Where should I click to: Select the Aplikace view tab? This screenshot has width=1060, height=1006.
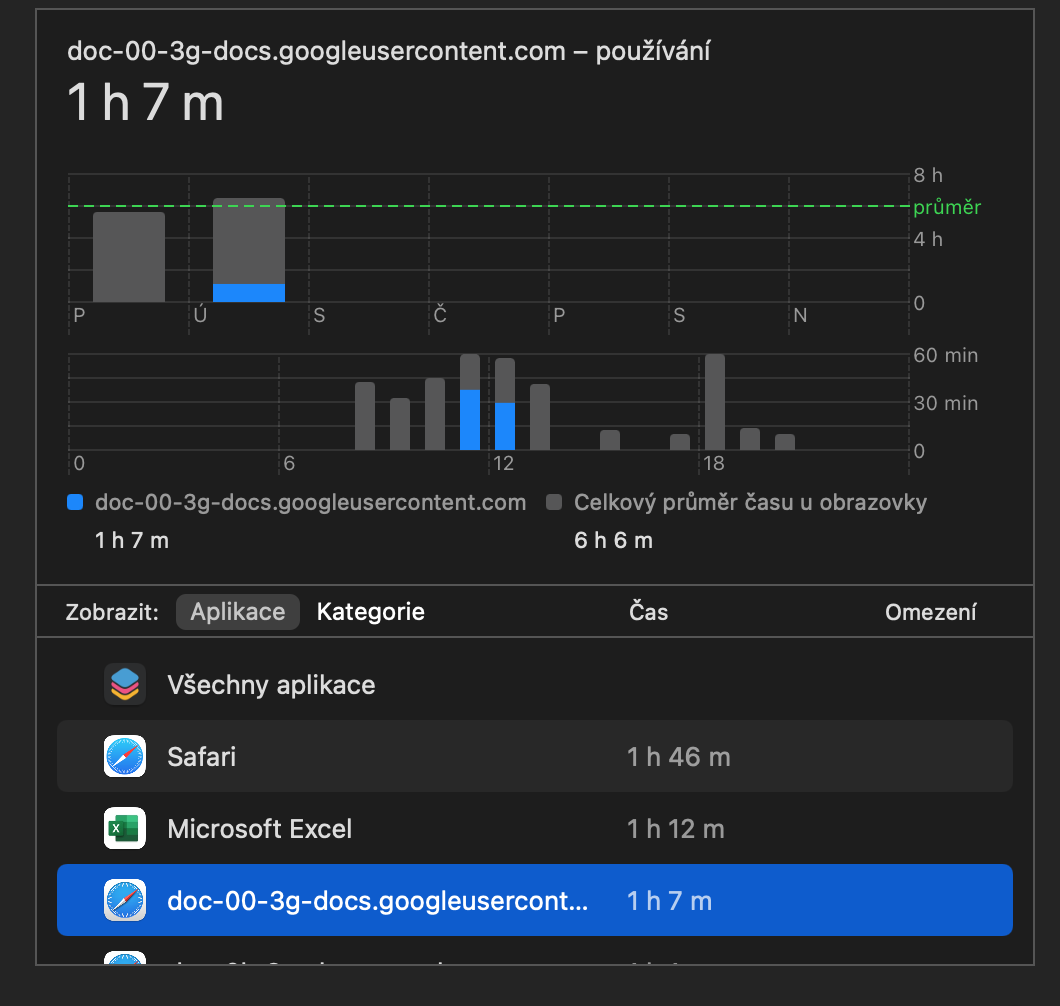pos(237,612)
